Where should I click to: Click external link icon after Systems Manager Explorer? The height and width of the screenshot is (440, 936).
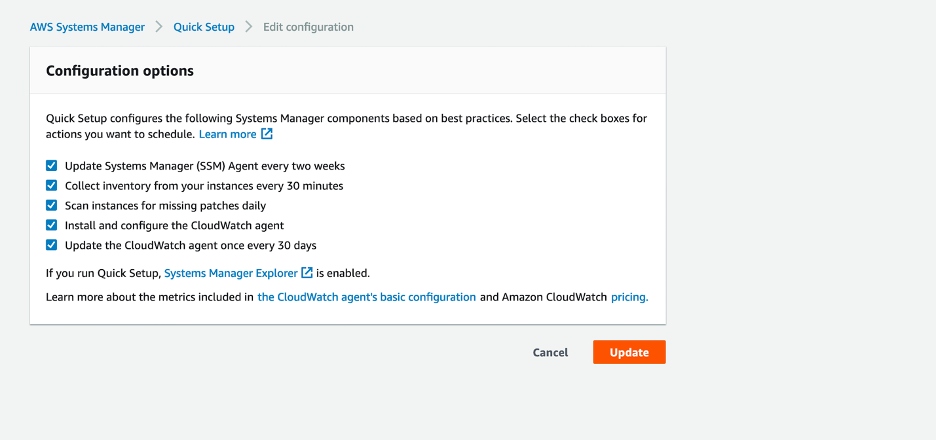(307, 272)
